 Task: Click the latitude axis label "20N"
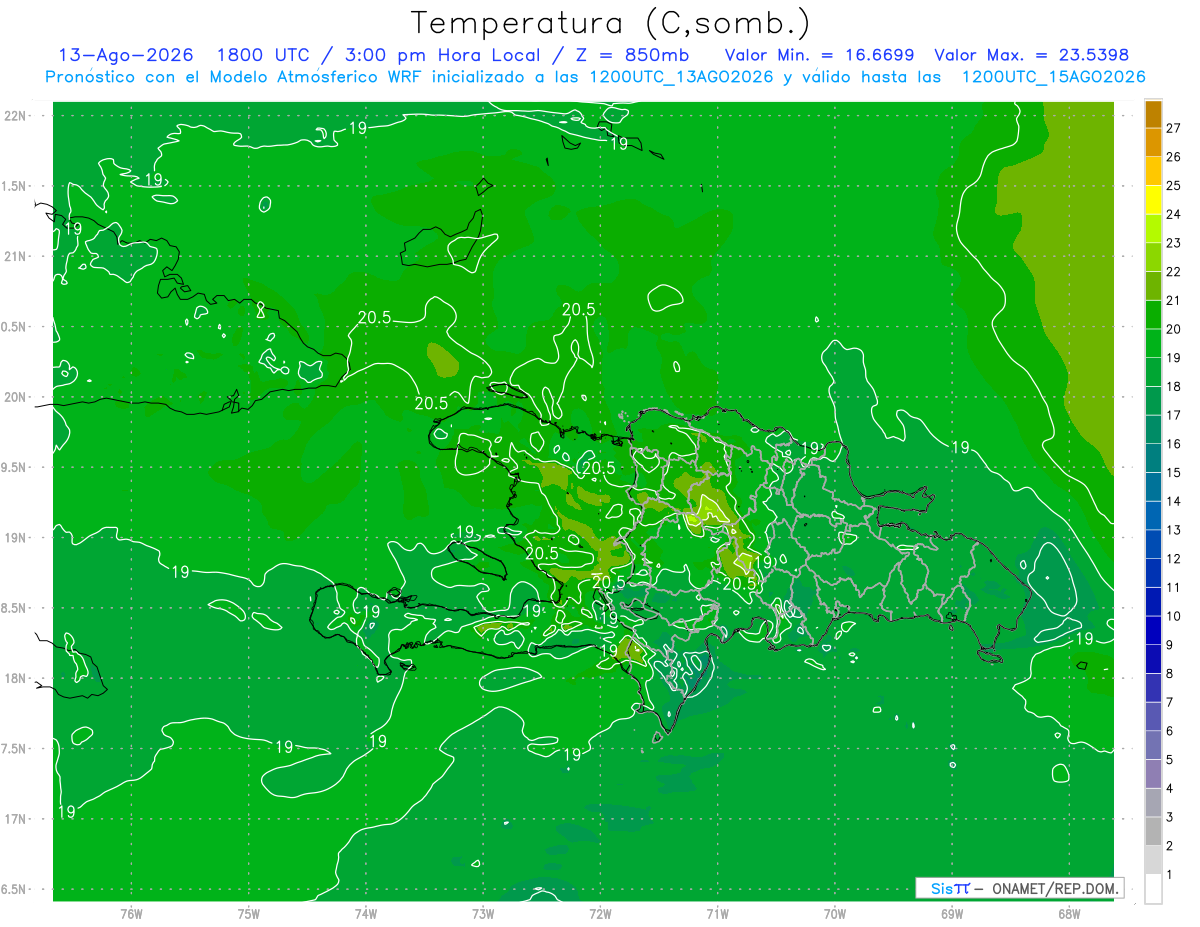tap(15, 398)
